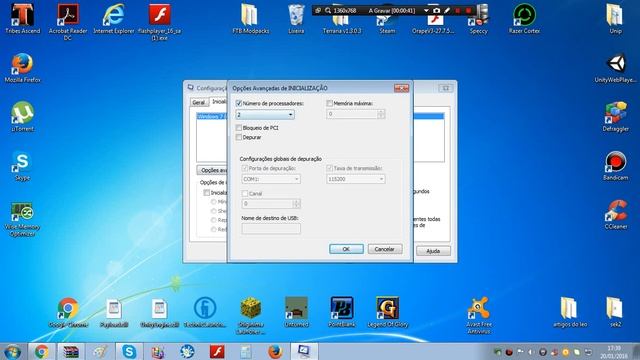
Task: Open the UnityWebPlayer desktop icon
Action: [x=615, y=68]
